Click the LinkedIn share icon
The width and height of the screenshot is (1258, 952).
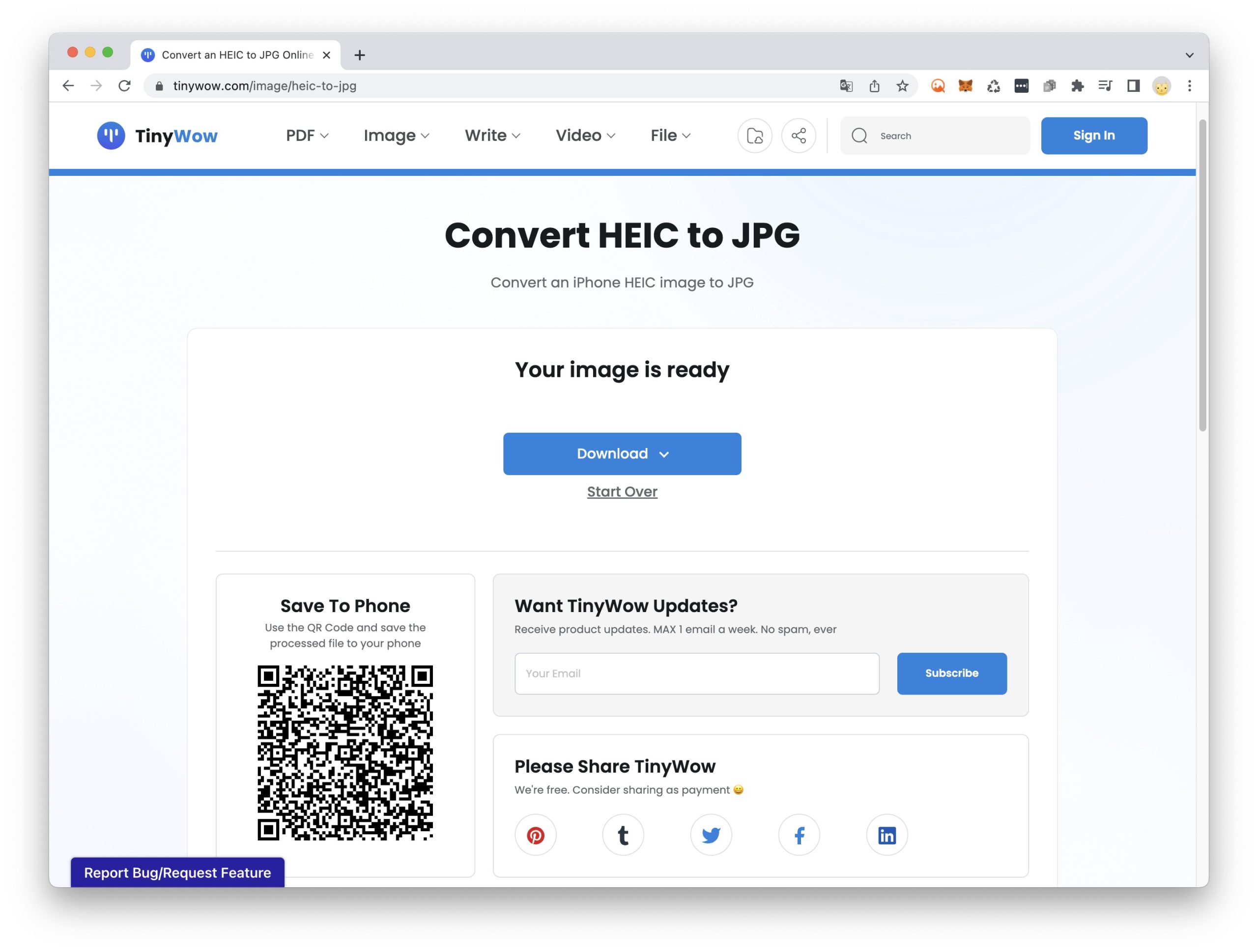click(886, 835)
